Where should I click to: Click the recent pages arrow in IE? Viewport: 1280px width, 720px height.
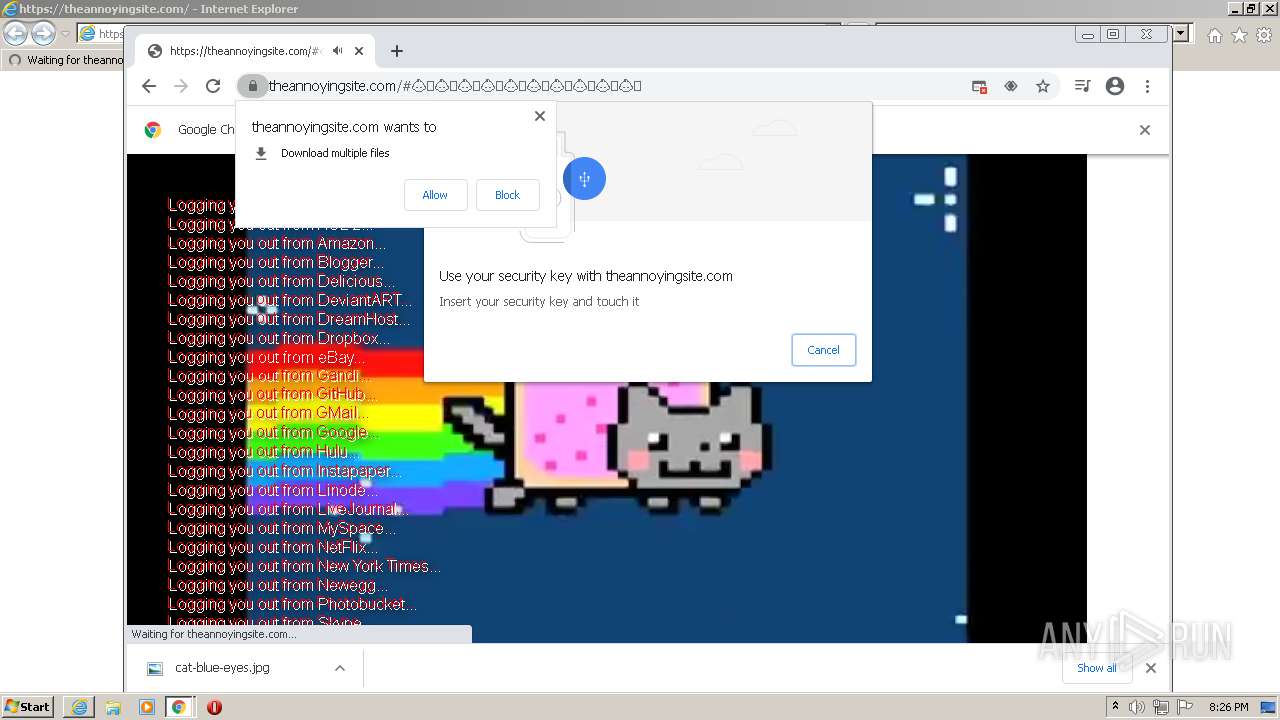65,34
